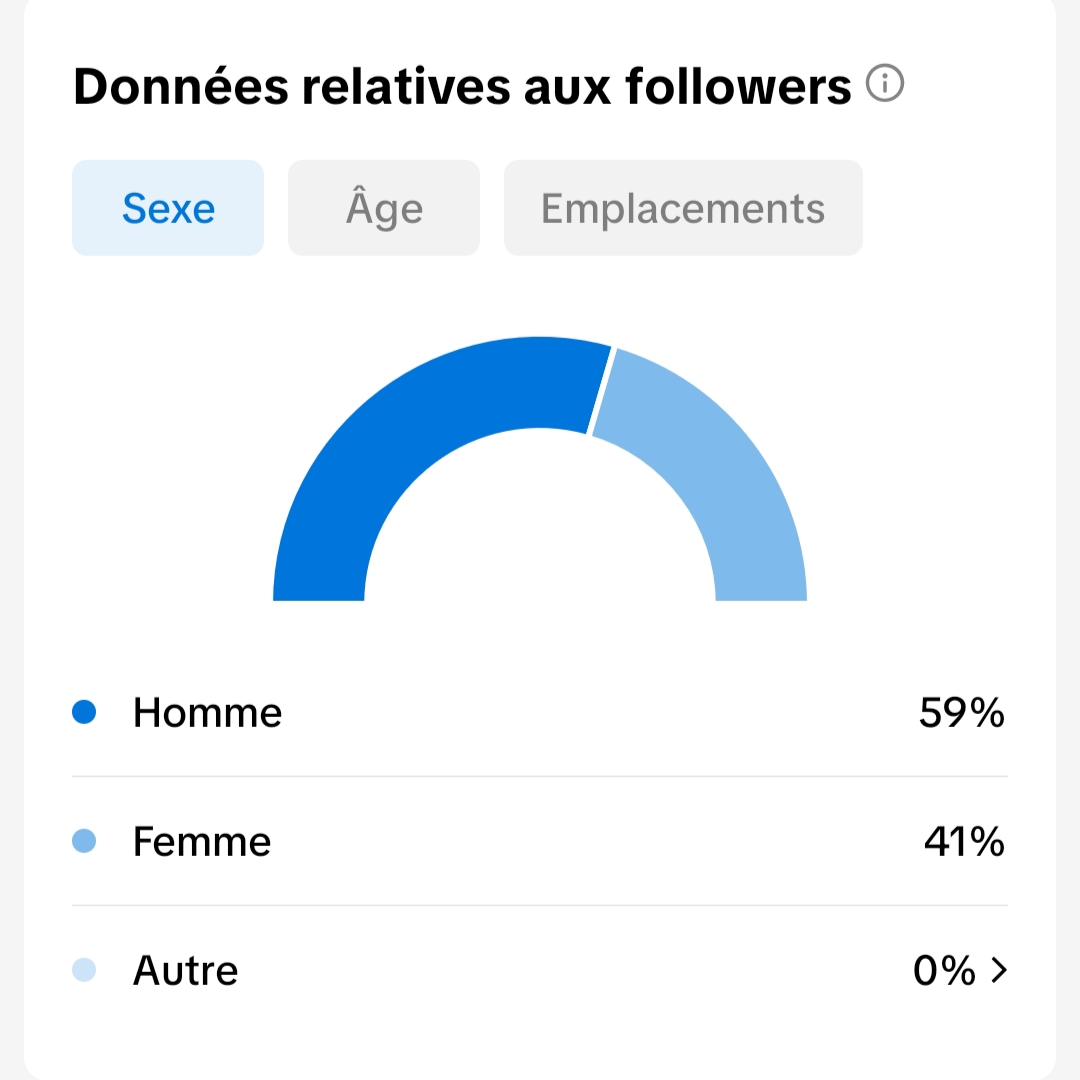Image resolution: width=1080 pixels, height=1080 pixels.
Task: Click the "Données relatives aux followers" heading
Action: click(x=462, y=87)
